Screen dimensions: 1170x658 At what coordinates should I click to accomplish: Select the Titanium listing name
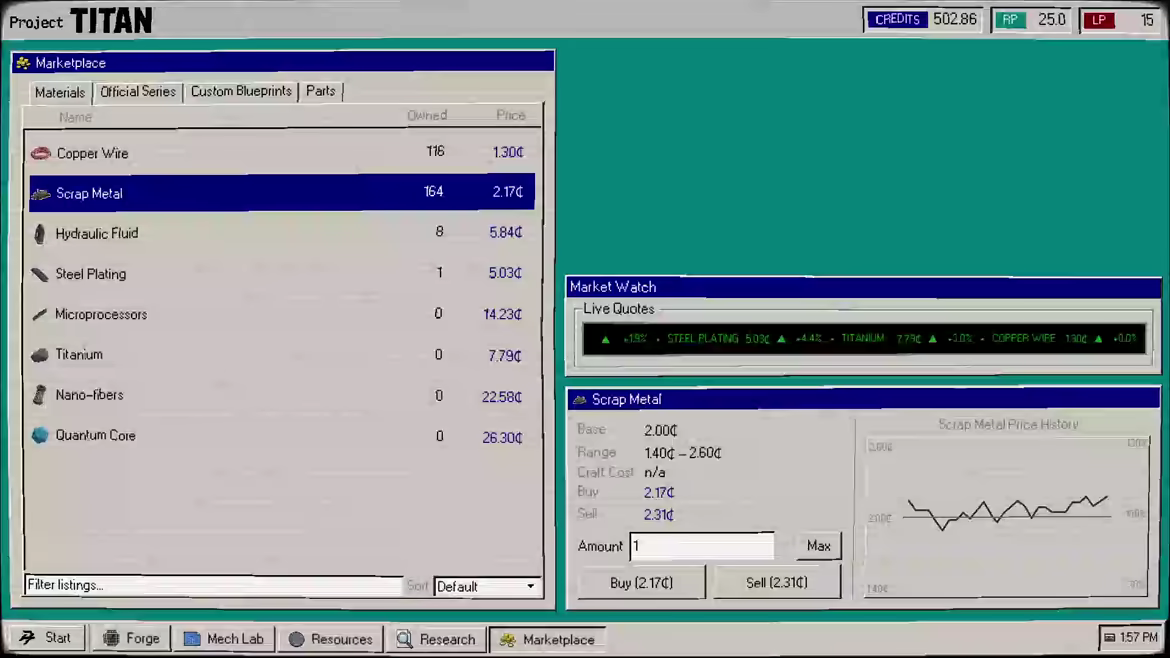click(x=79, y=355)
